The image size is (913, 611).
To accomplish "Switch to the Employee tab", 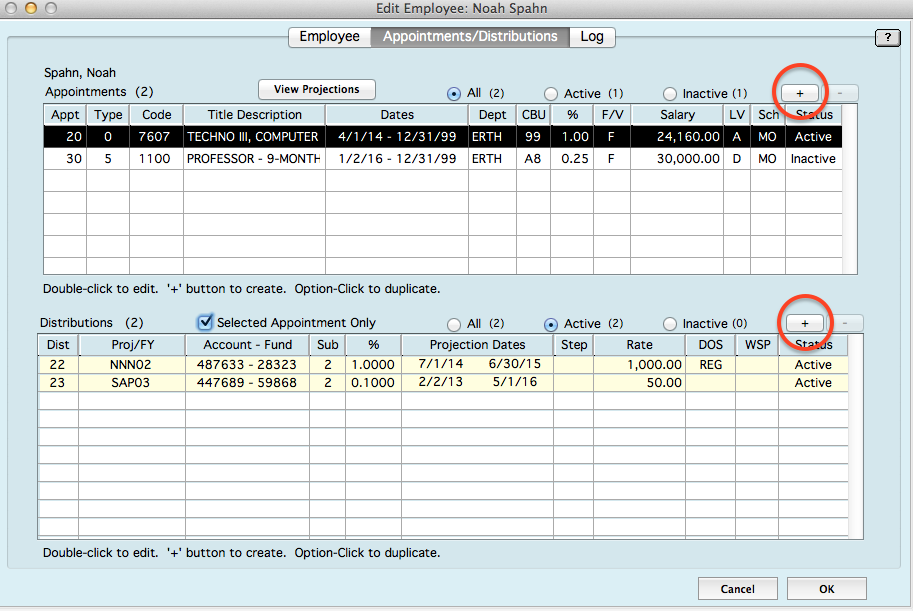I will (x=329, y=37).
